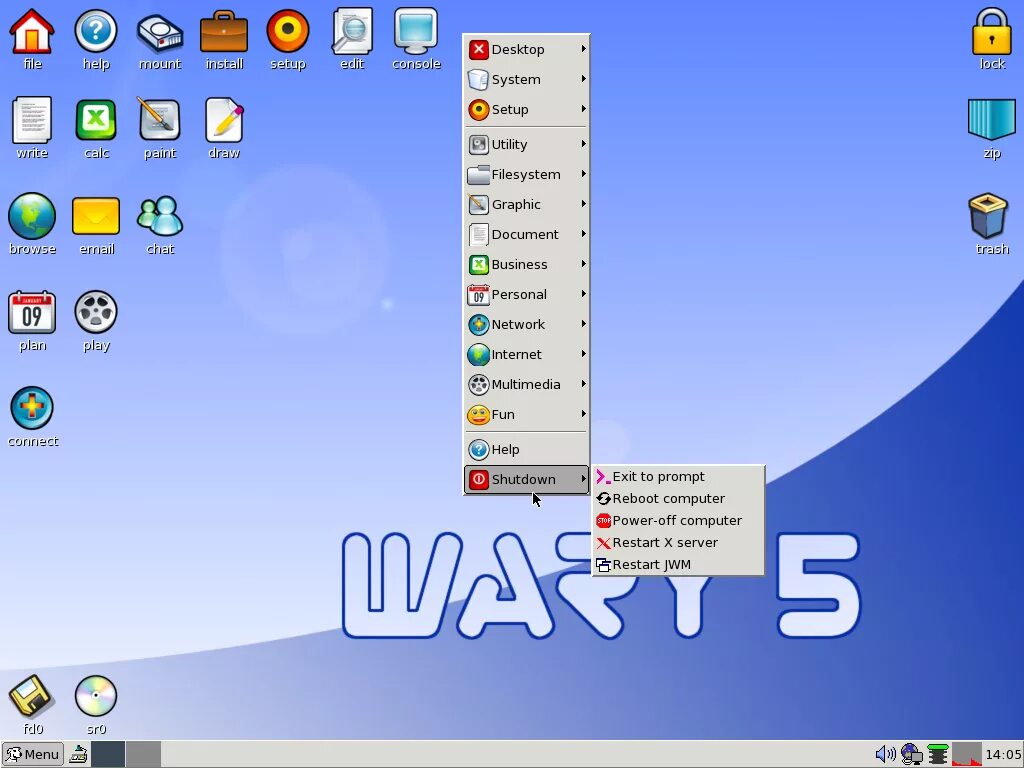The width and height of the screenshot is (1024, 768).
Task: Launch the write word processor icon
Action: pos(31,120)
